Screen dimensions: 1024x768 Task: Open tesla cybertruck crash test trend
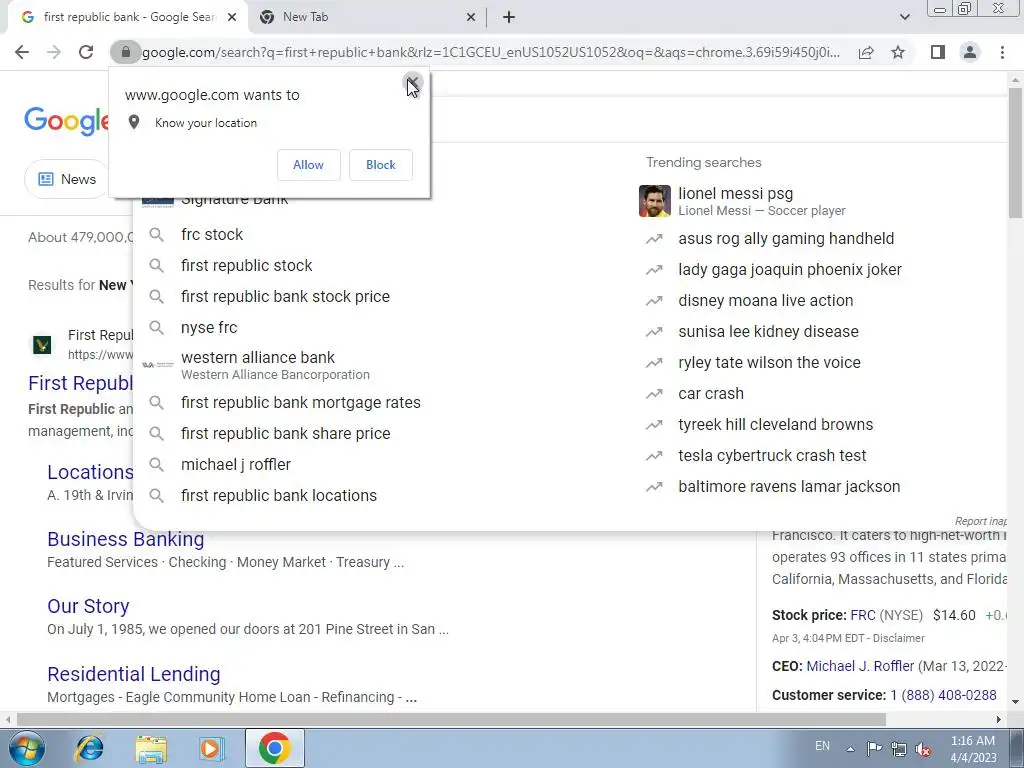click(772, 456)
